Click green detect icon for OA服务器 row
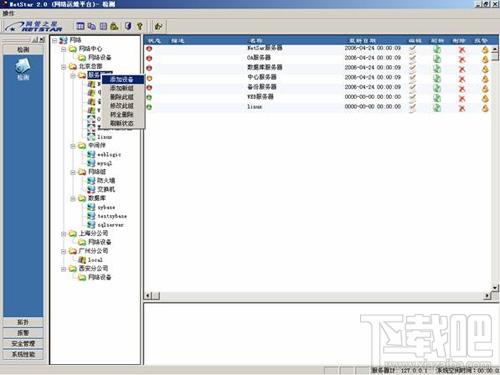 coord(437,59)
